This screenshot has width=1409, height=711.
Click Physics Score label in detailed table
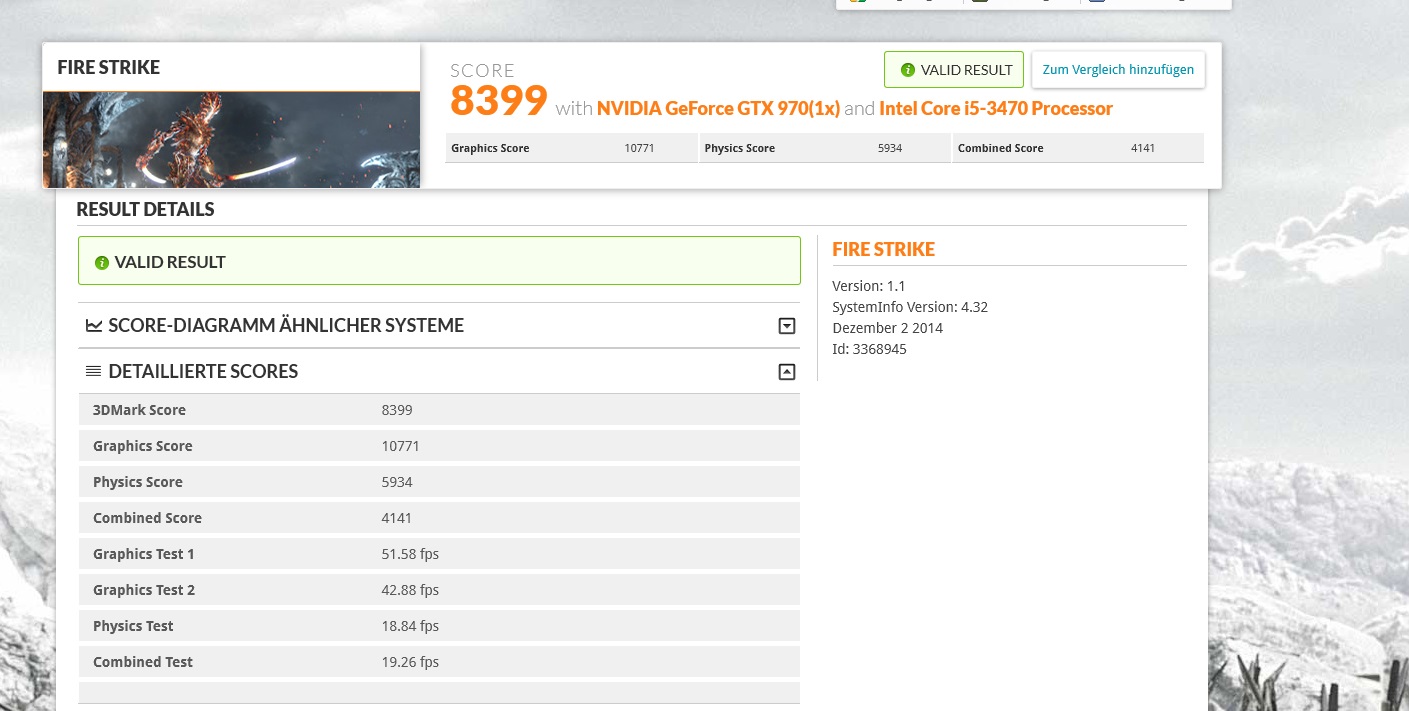pos(138,482)
